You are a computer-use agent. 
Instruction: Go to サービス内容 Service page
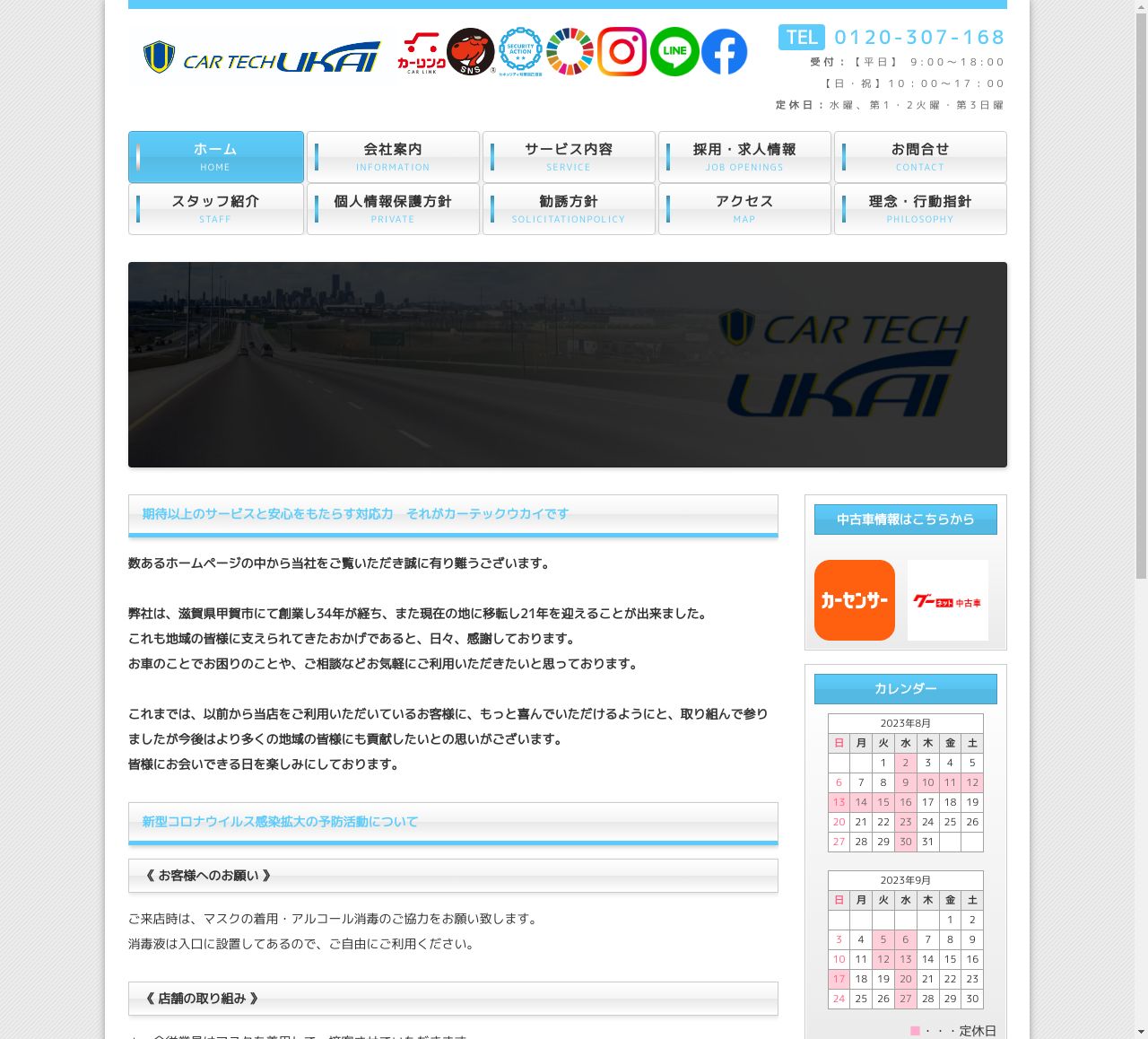[x=569, y=157]
